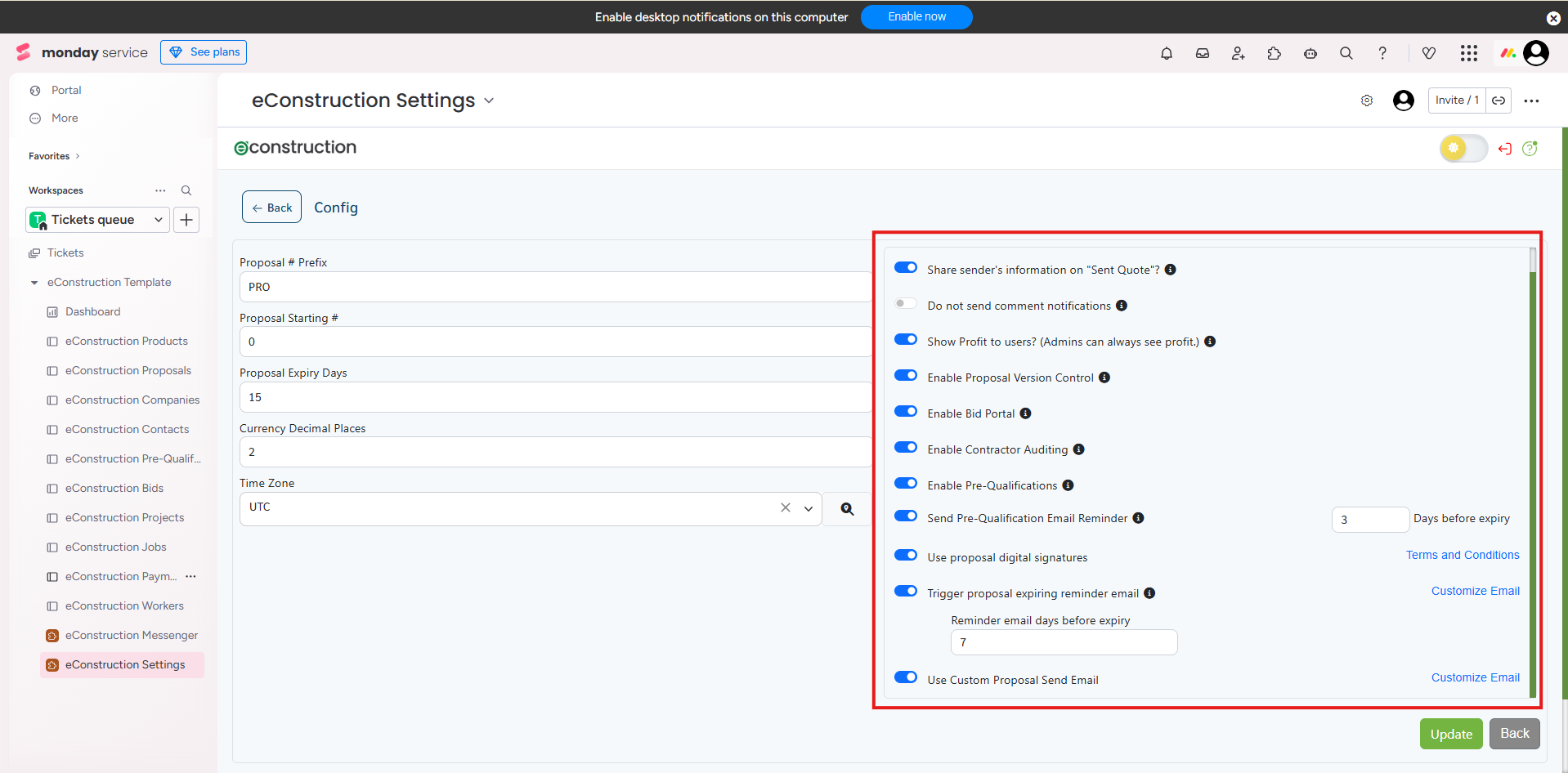Collapse the eConstruction Template folder
Viewport: 1568px width, 773px height.
click(x=34, y=283)
